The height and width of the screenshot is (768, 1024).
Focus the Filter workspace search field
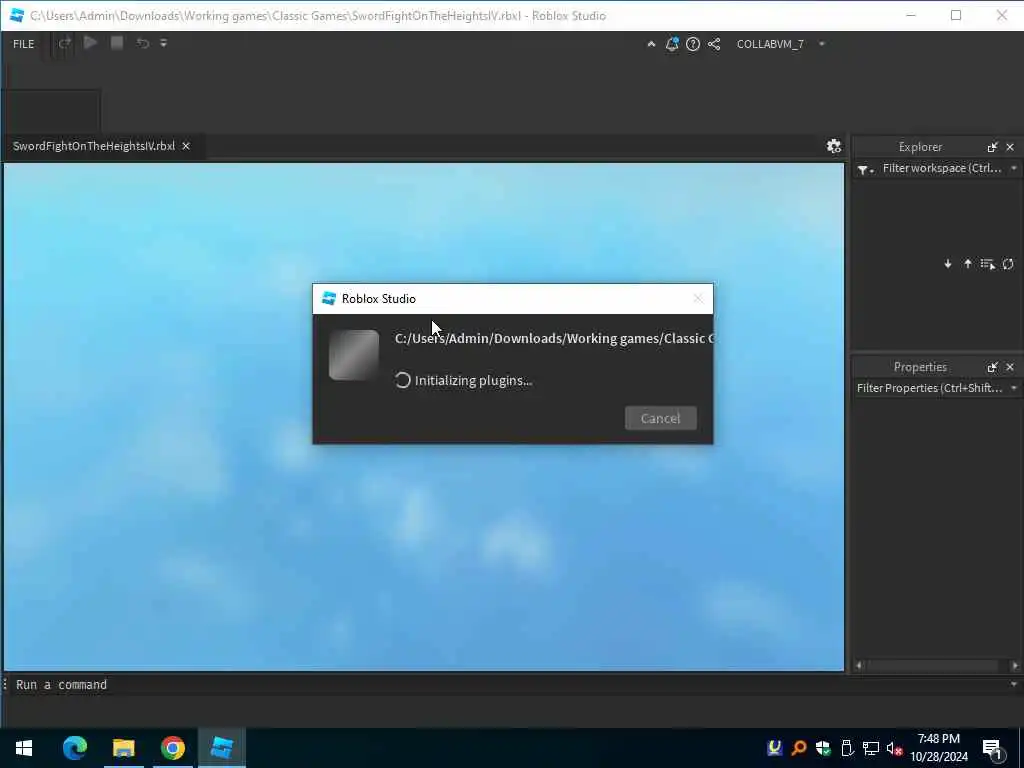[x=942, y=168]
